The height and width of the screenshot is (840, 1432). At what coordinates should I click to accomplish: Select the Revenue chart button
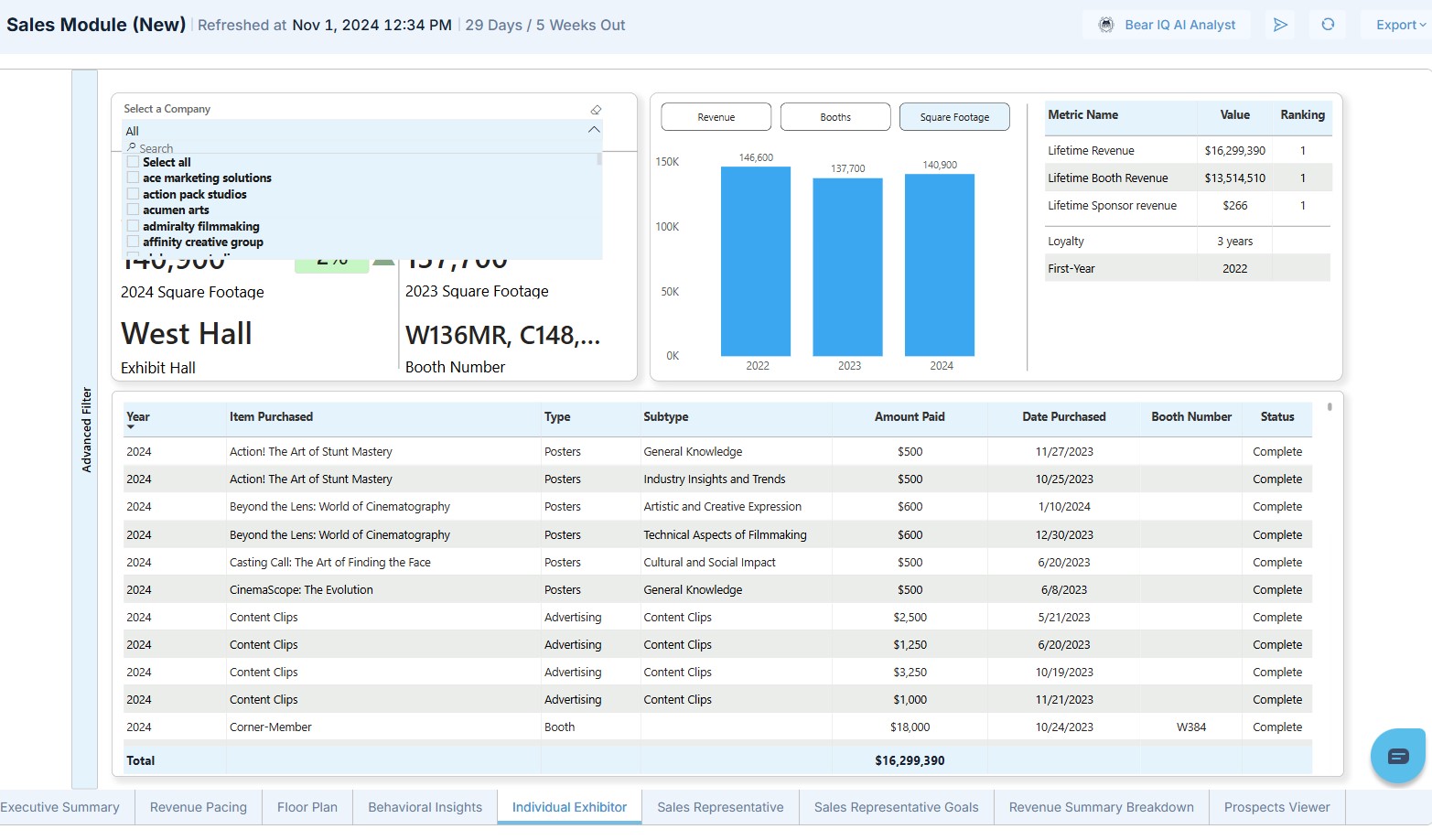pos(716,117)
